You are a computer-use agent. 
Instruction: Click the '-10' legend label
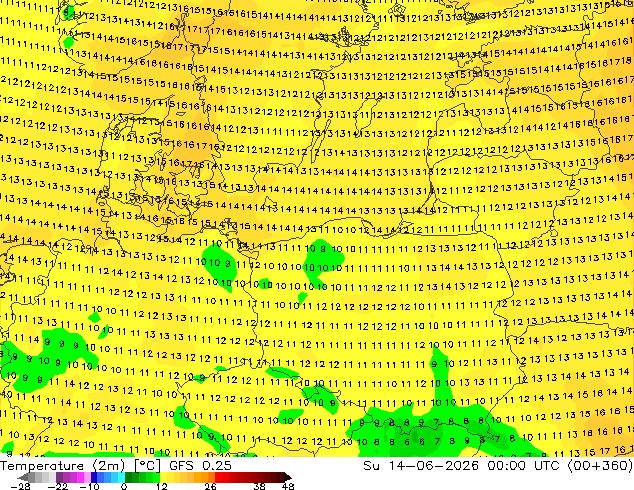point(90,486)
